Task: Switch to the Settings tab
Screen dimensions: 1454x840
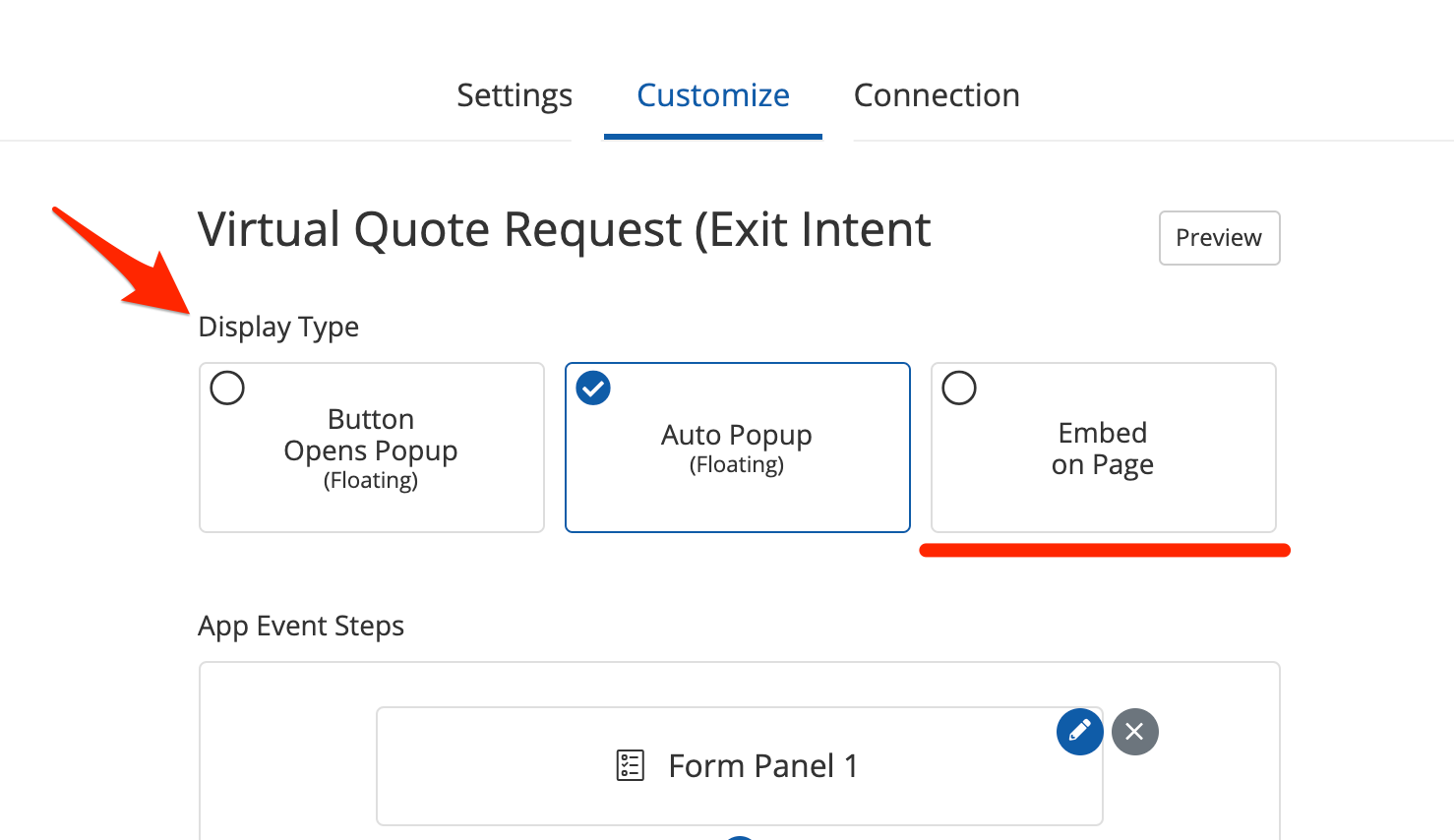Action: (515, 95)
